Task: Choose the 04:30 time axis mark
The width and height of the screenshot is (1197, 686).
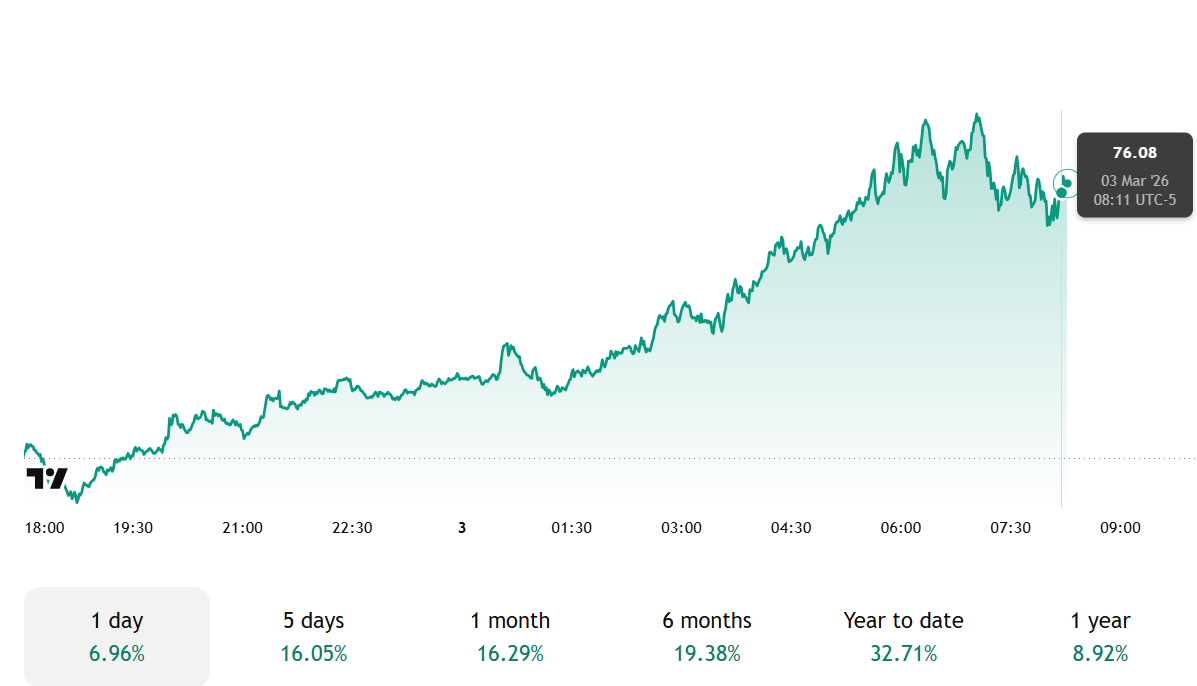Action: coord(791,528)
